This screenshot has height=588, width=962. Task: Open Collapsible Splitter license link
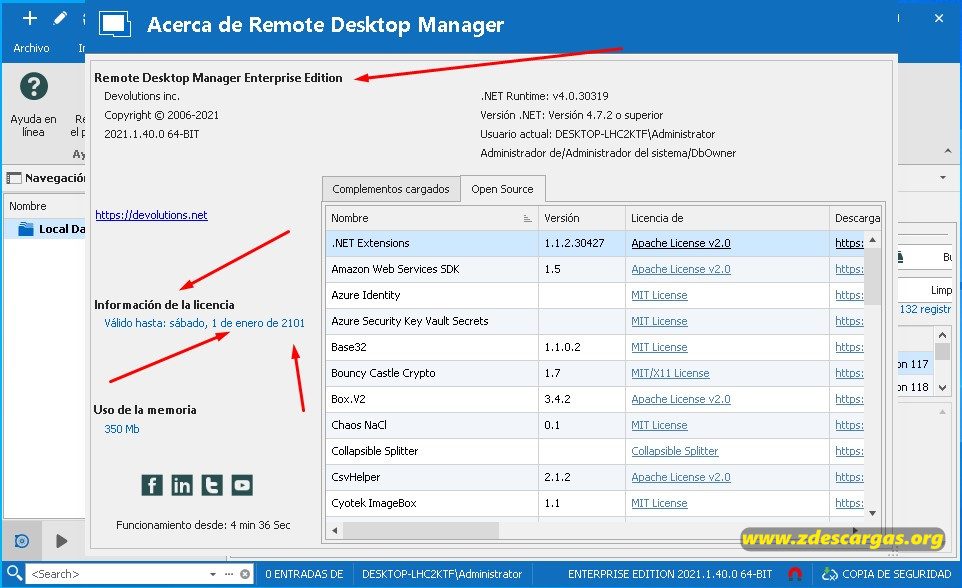675,451
